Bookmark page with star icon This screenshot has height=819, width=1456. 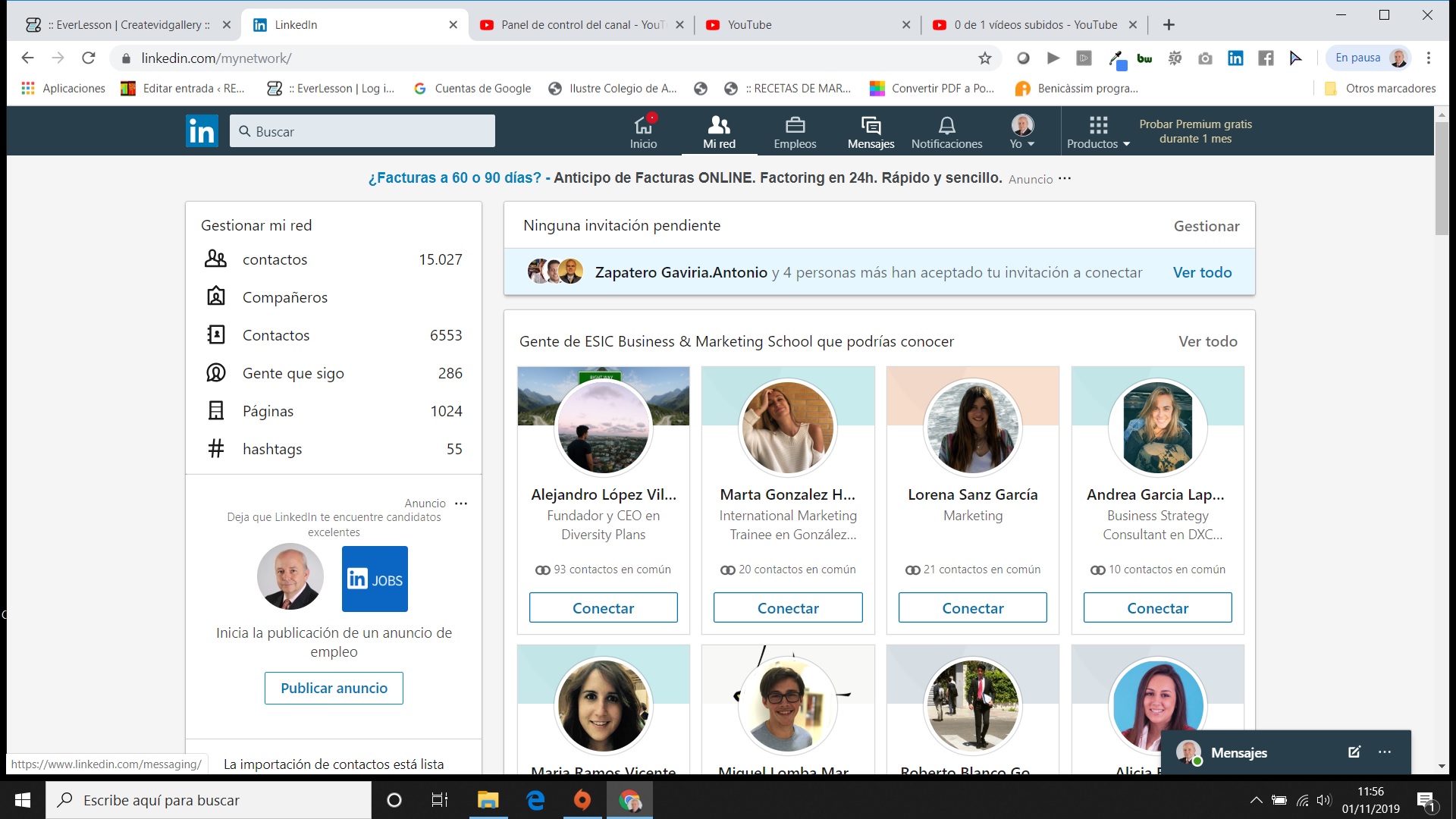click(984, 58)
